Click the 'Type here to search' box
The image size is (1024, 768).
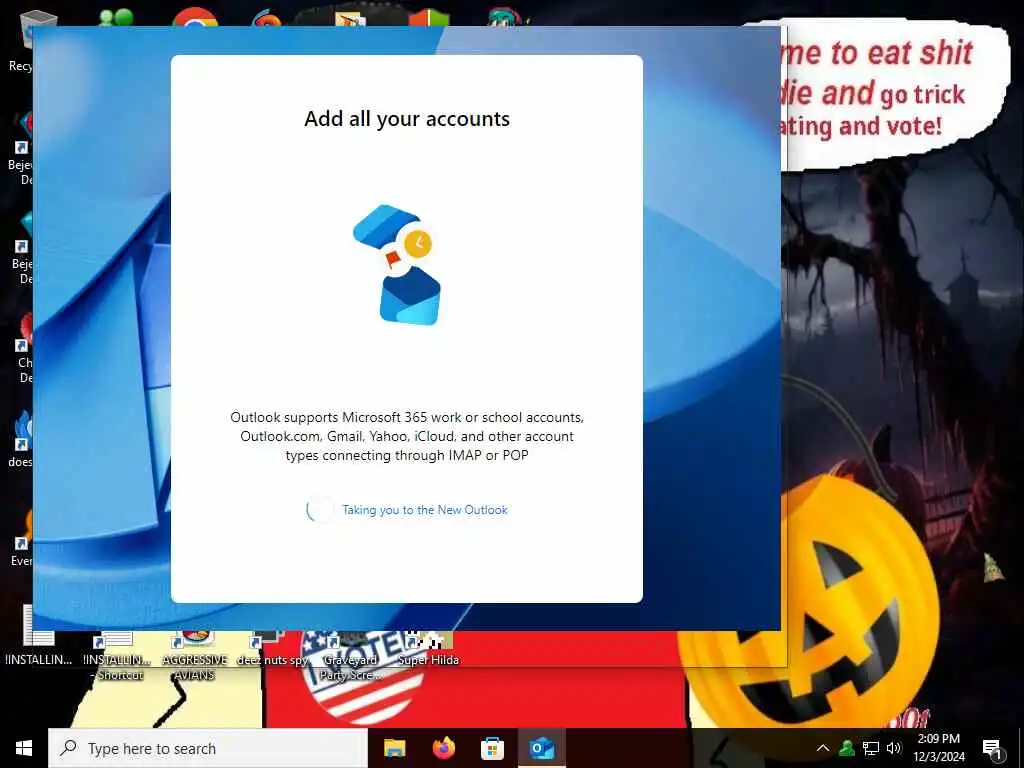[208, 748]
